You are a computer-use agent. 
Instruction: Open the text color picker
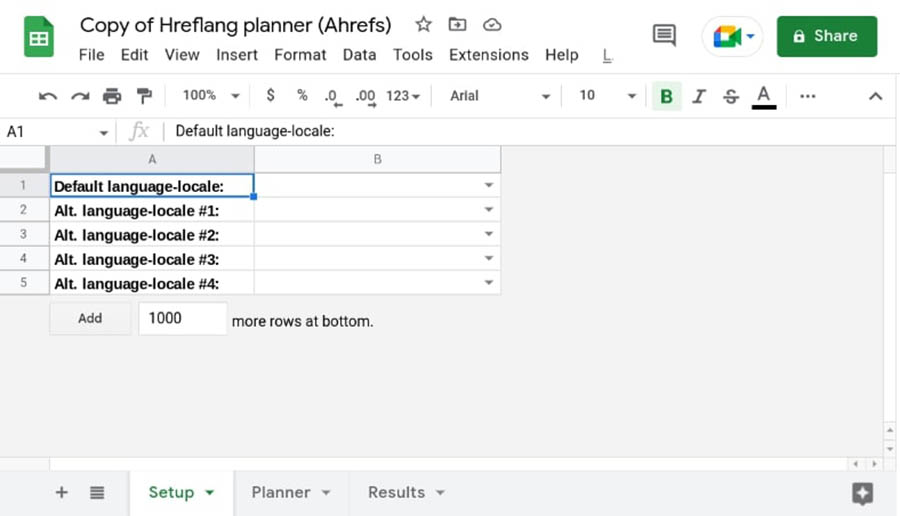764,96
